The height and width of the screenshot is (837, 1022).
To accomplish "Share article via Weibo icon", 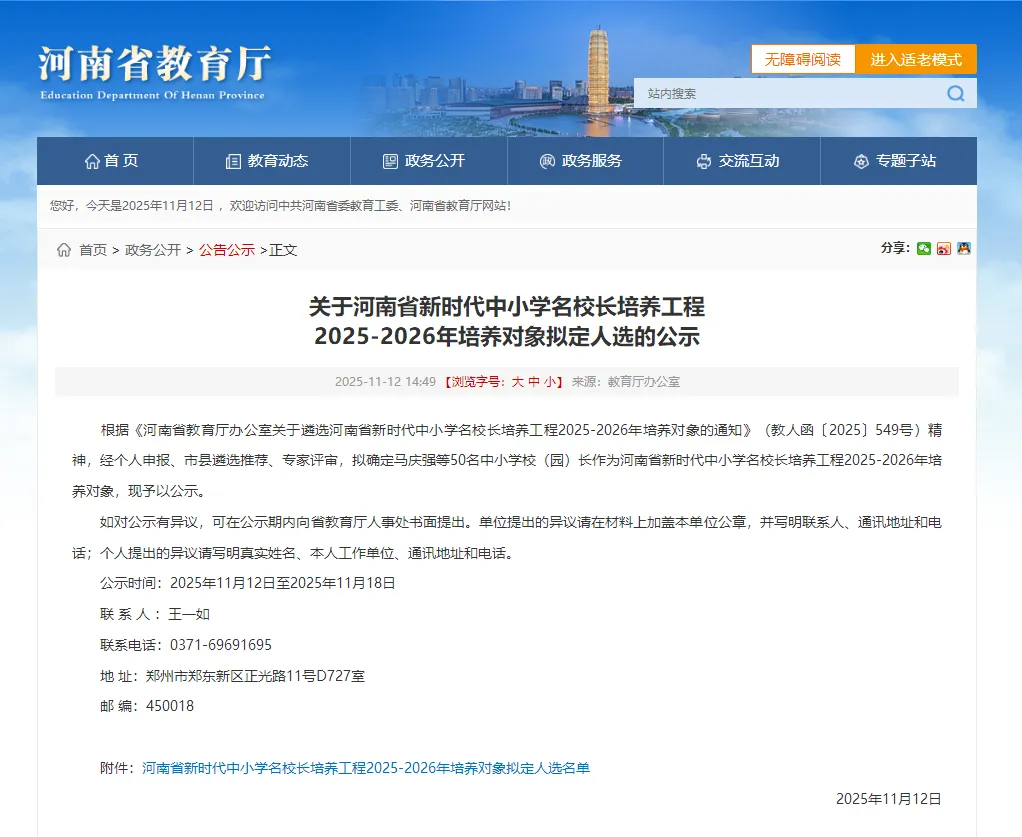I will (x=944, y=248).
